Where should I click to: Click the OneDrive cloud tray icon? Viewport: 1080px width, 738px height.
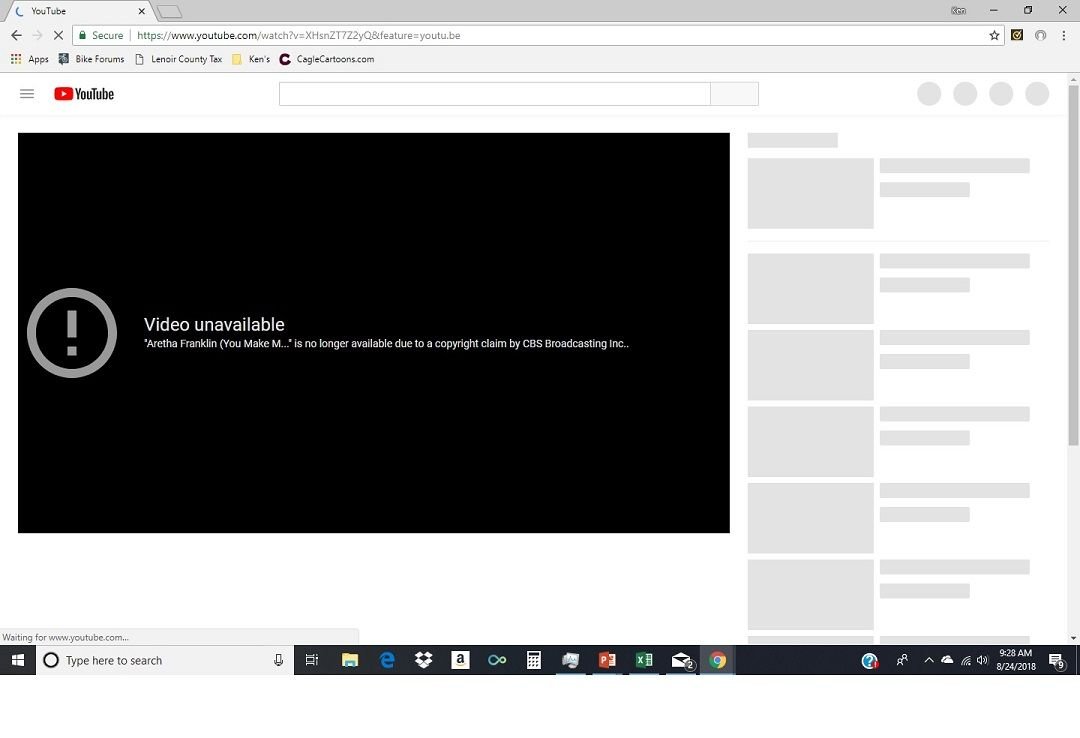947,660
